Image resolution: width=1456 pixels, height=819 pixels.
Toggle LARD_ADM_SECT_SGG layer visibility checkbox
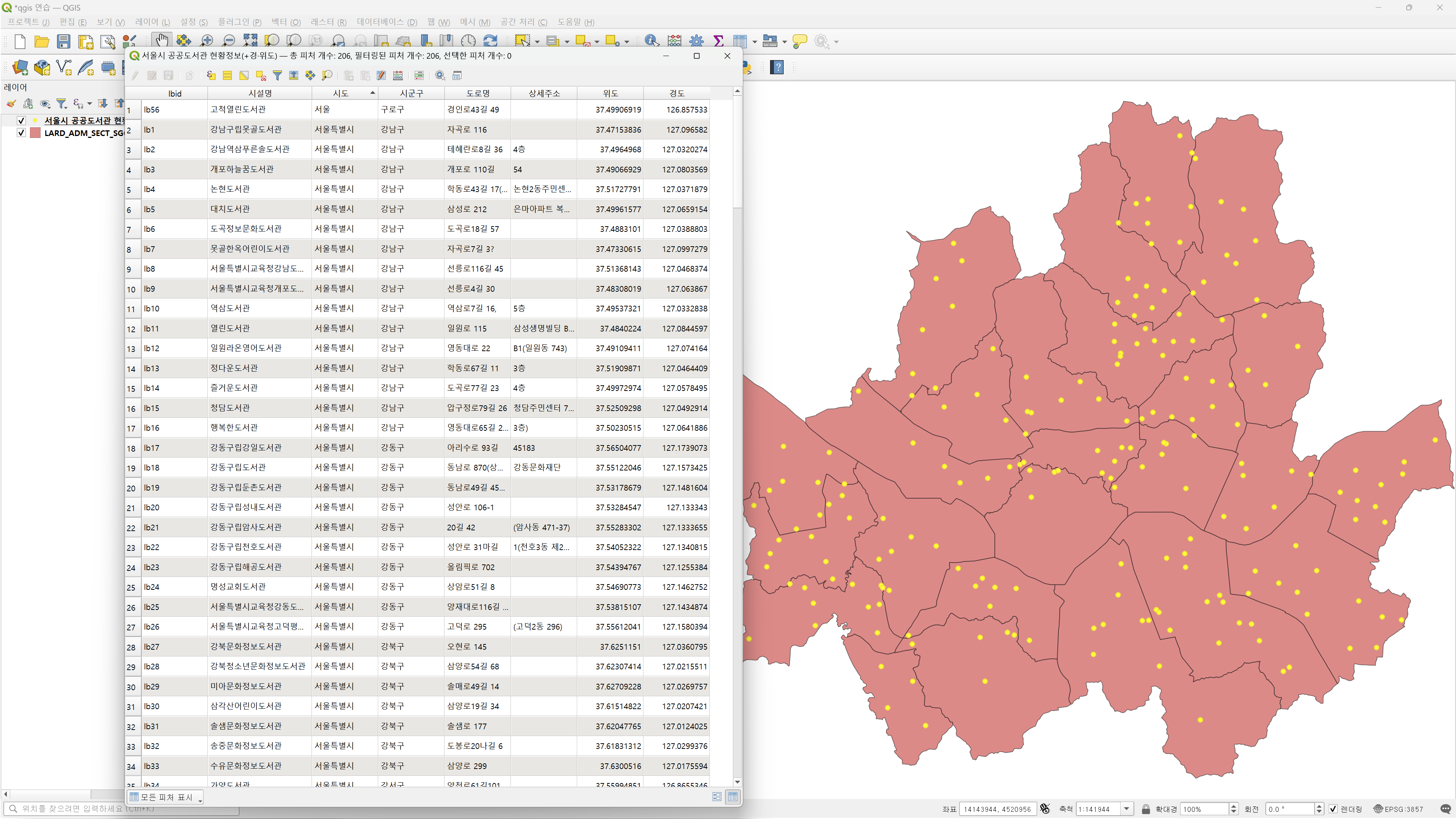pyautogui.click(x=21, y=133)
